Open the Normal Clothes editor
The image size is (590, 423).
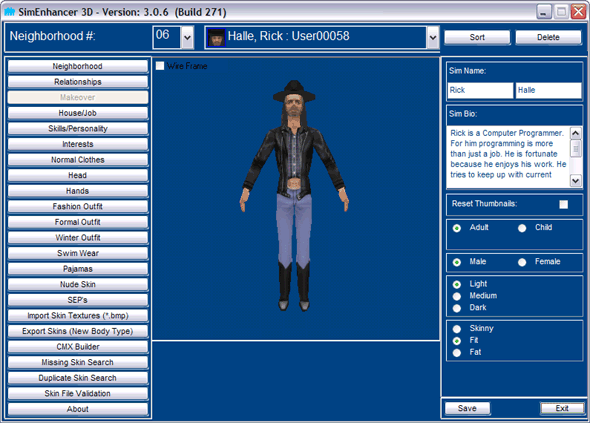click(x=78, y=160)
